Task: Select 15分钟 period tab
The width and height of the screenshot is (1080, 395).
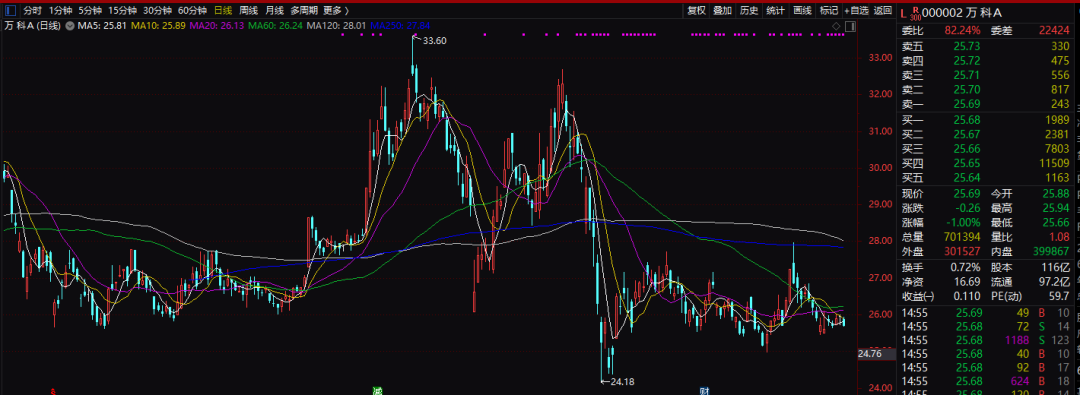Action: (x=122, y=10)
